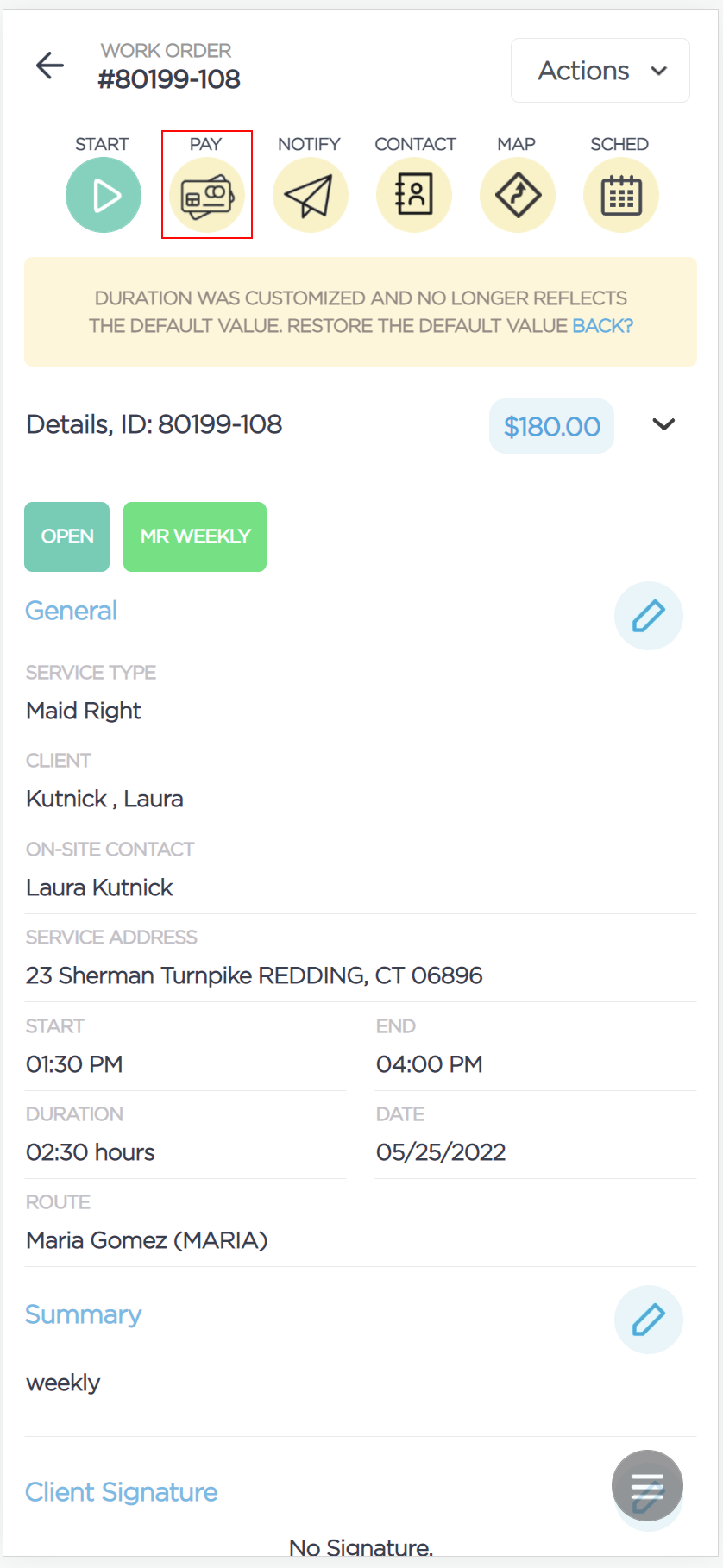Open the Actions dropdown
This screenshot has width=723, height=1568.
click(x=600, y=71)
